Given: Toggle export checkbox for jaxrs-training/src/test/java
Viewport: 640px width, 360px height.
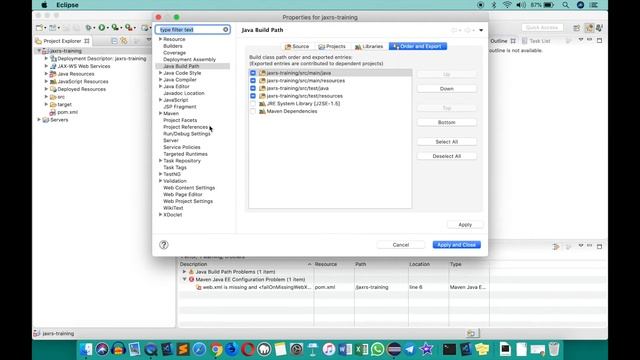Looking at the screenshot, I should 253,88.
